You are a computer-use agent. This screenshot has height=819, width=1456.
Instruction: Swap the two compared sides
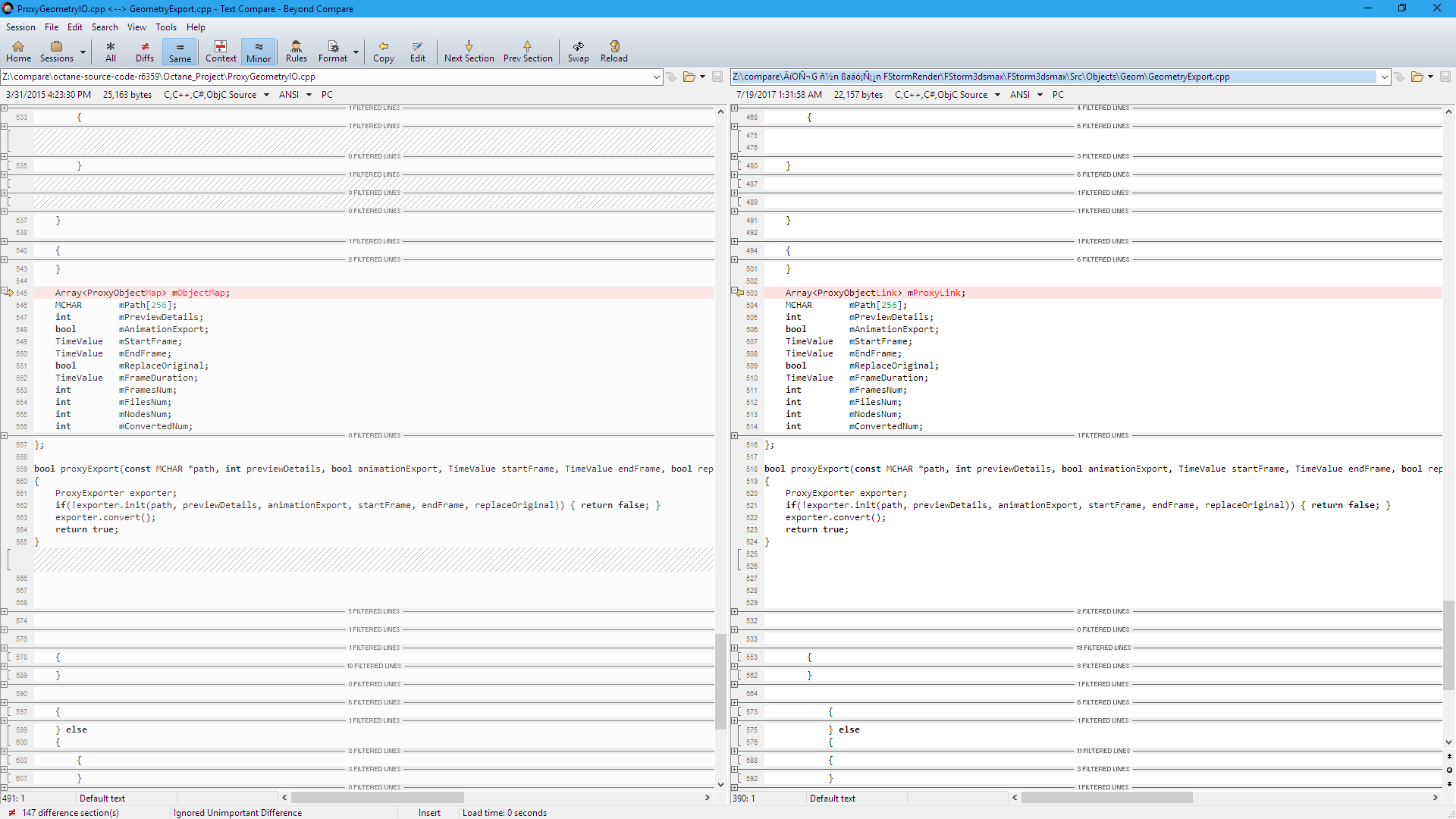coord(578,51)
